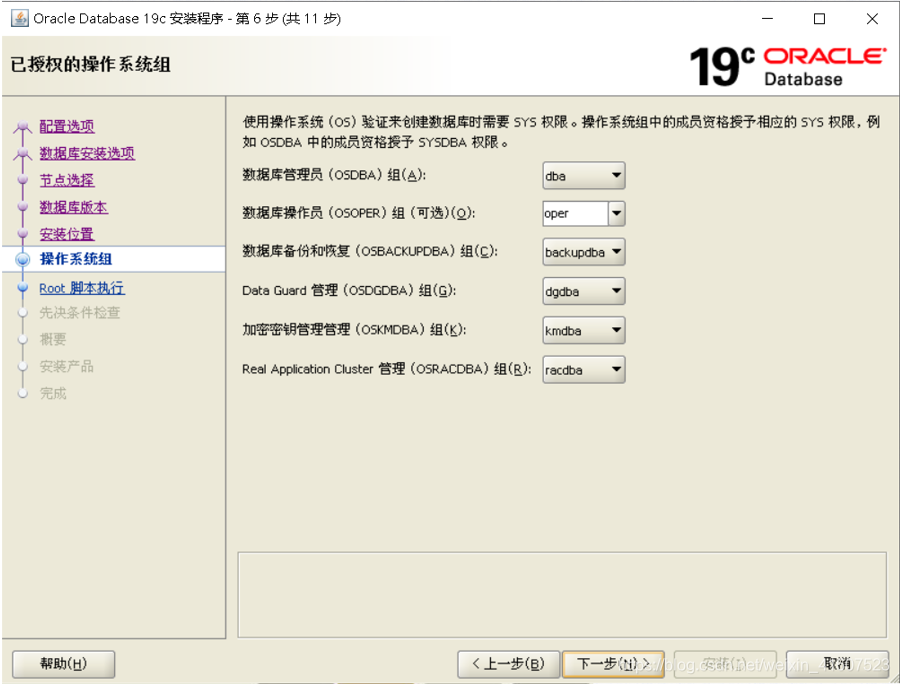Click the step marker beside Root 脚本执行
The height and width of the screenshot is (684, 900).
click(x=22, y=287)
